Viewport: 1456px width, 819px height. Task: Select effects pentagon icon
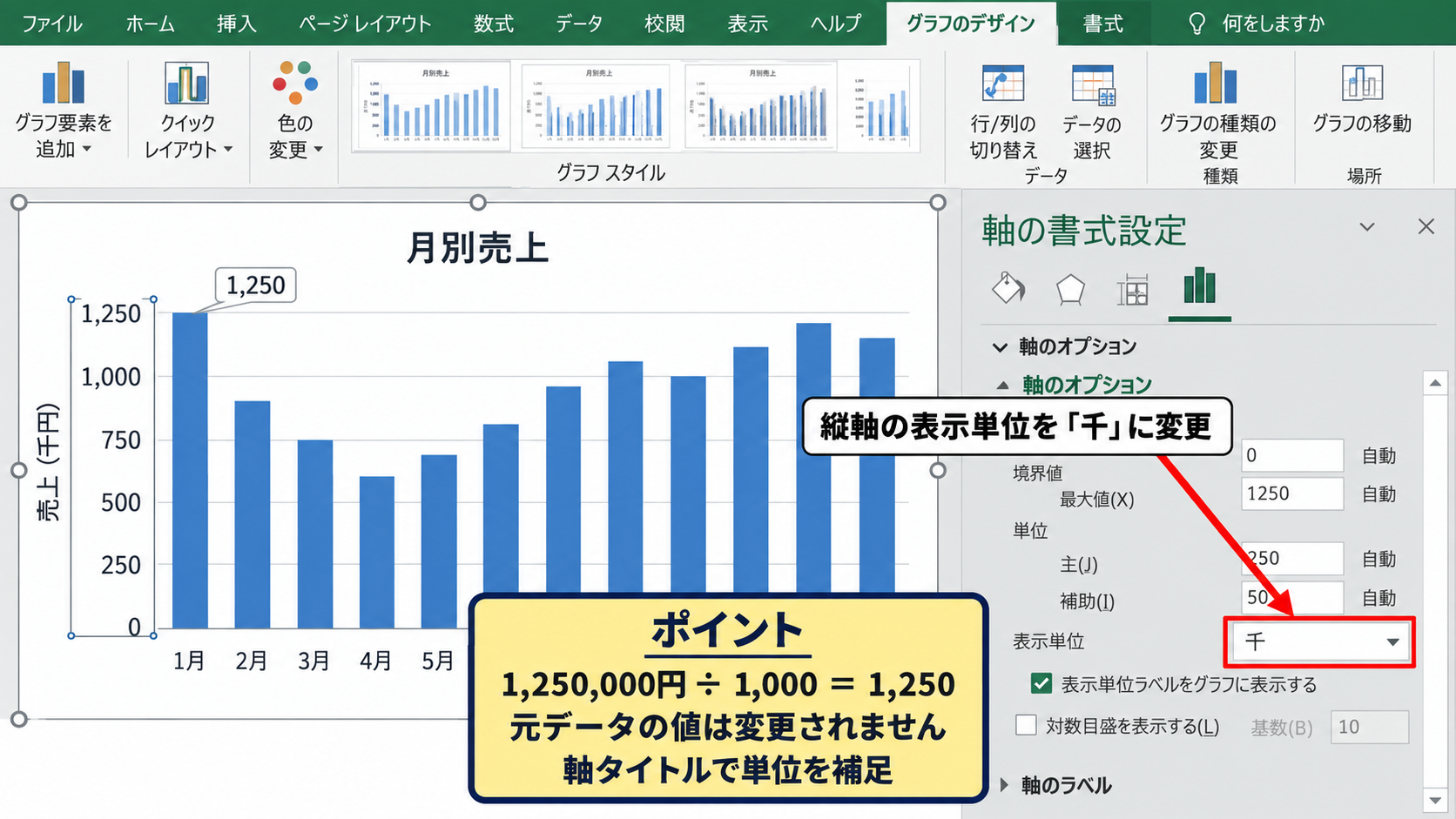coord(1070,289)
